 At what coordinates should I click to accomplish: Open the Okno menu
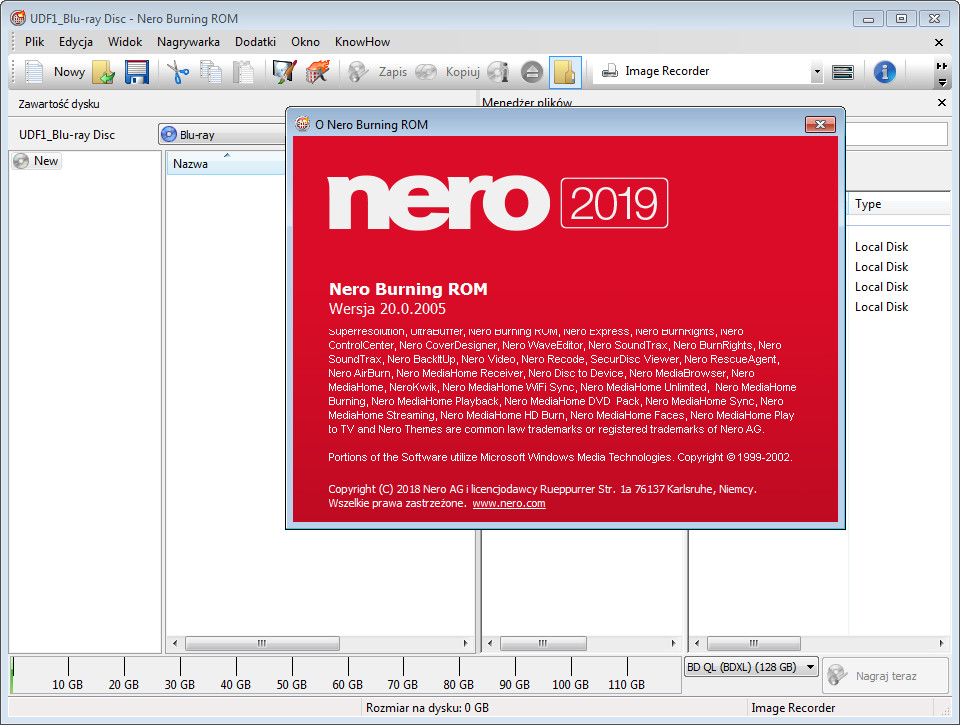[306, 42]
